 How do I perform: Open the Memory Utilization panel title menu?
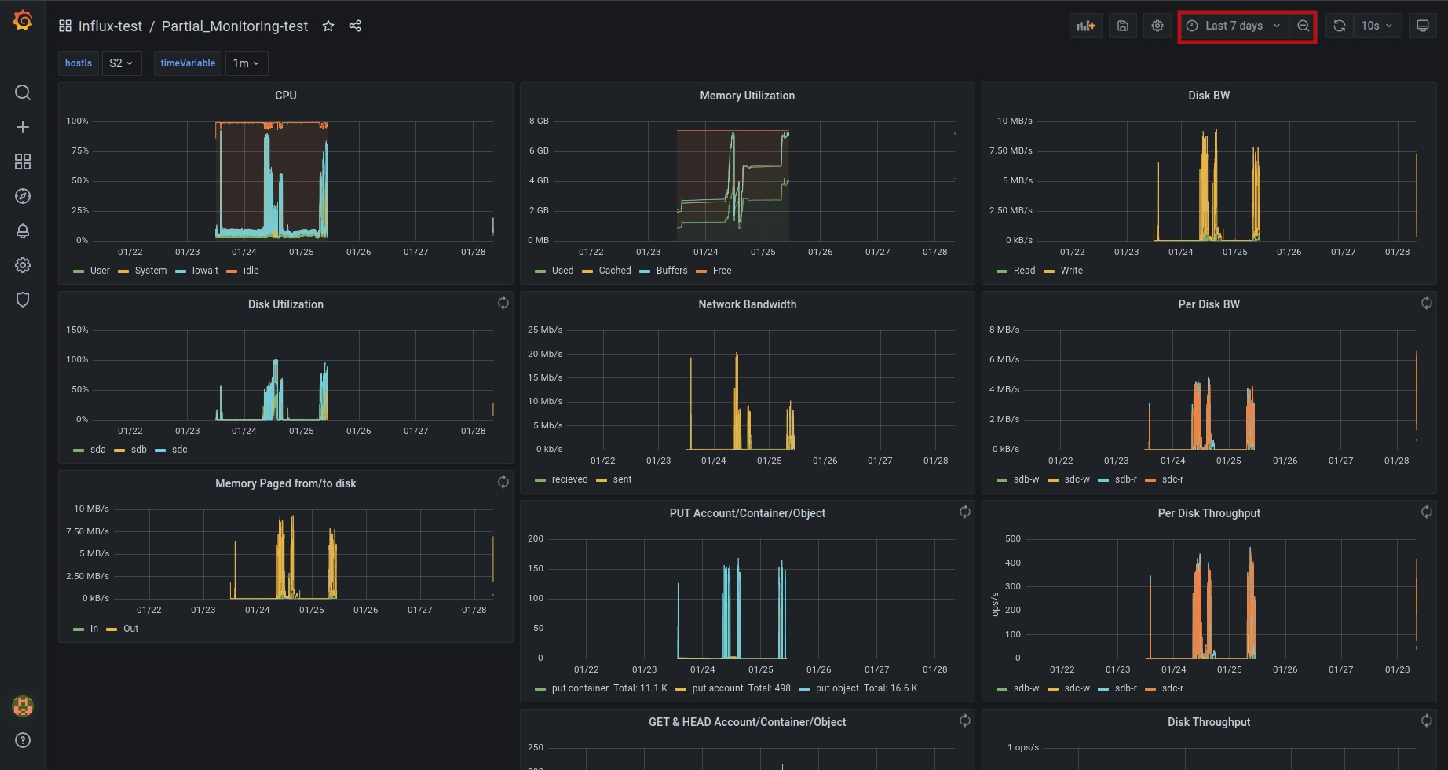(747, 96)
